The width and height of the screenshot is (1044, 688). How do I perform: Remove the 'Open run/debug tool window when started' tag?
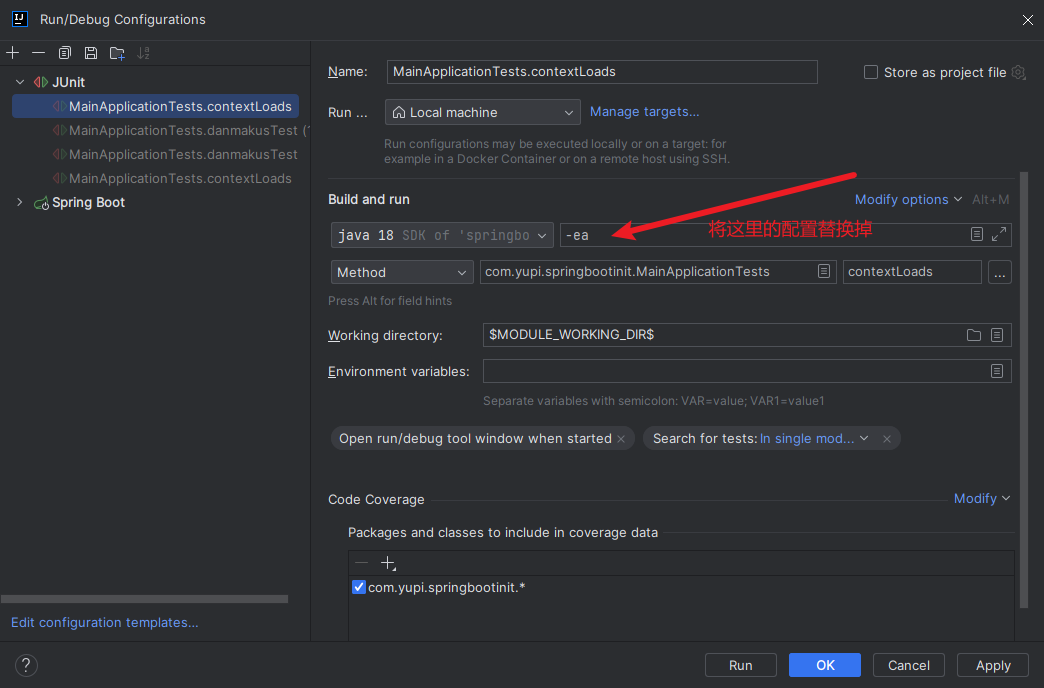(621, 439)
